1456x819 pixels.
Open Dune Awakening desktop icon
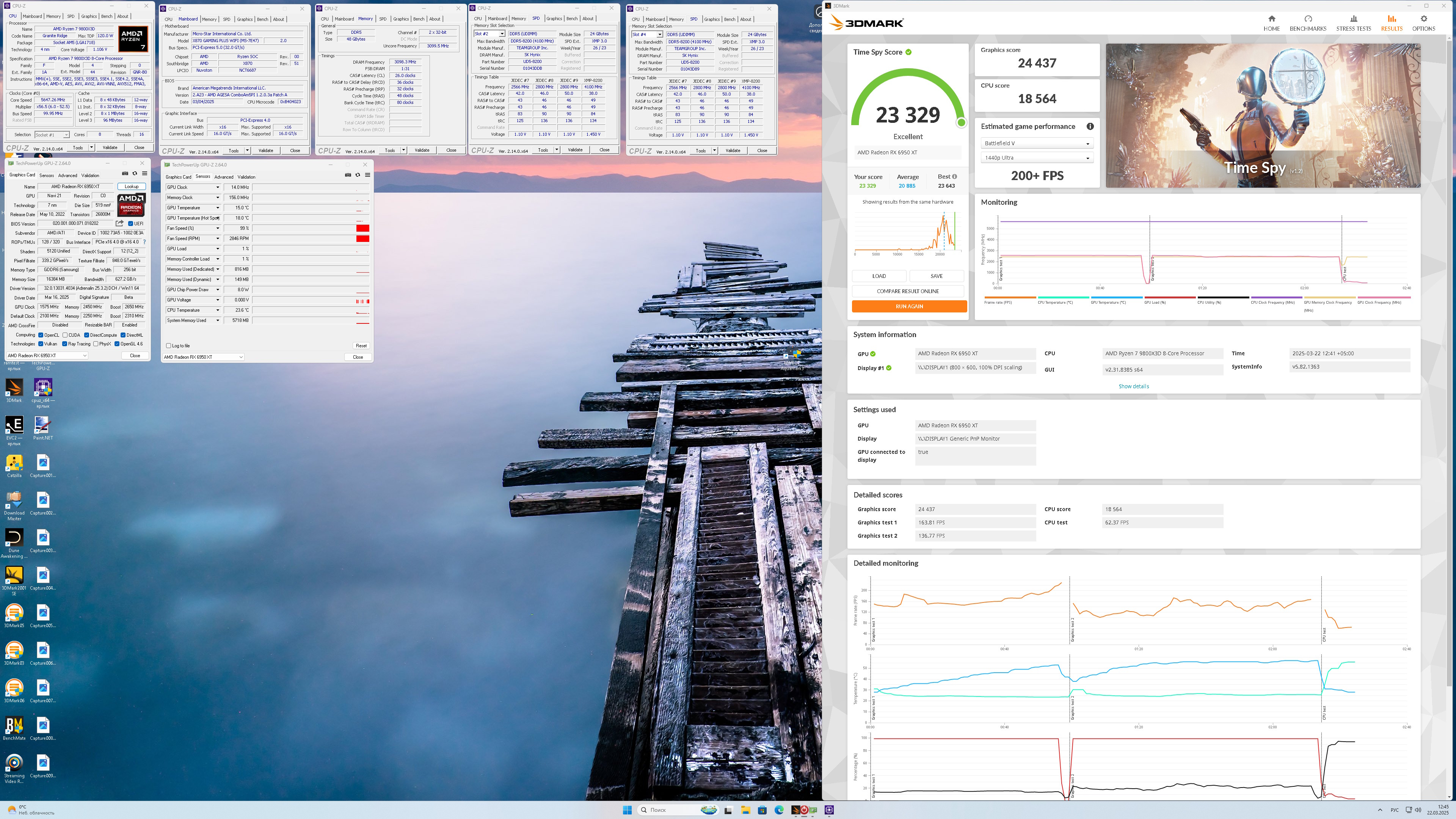[14, 543]
